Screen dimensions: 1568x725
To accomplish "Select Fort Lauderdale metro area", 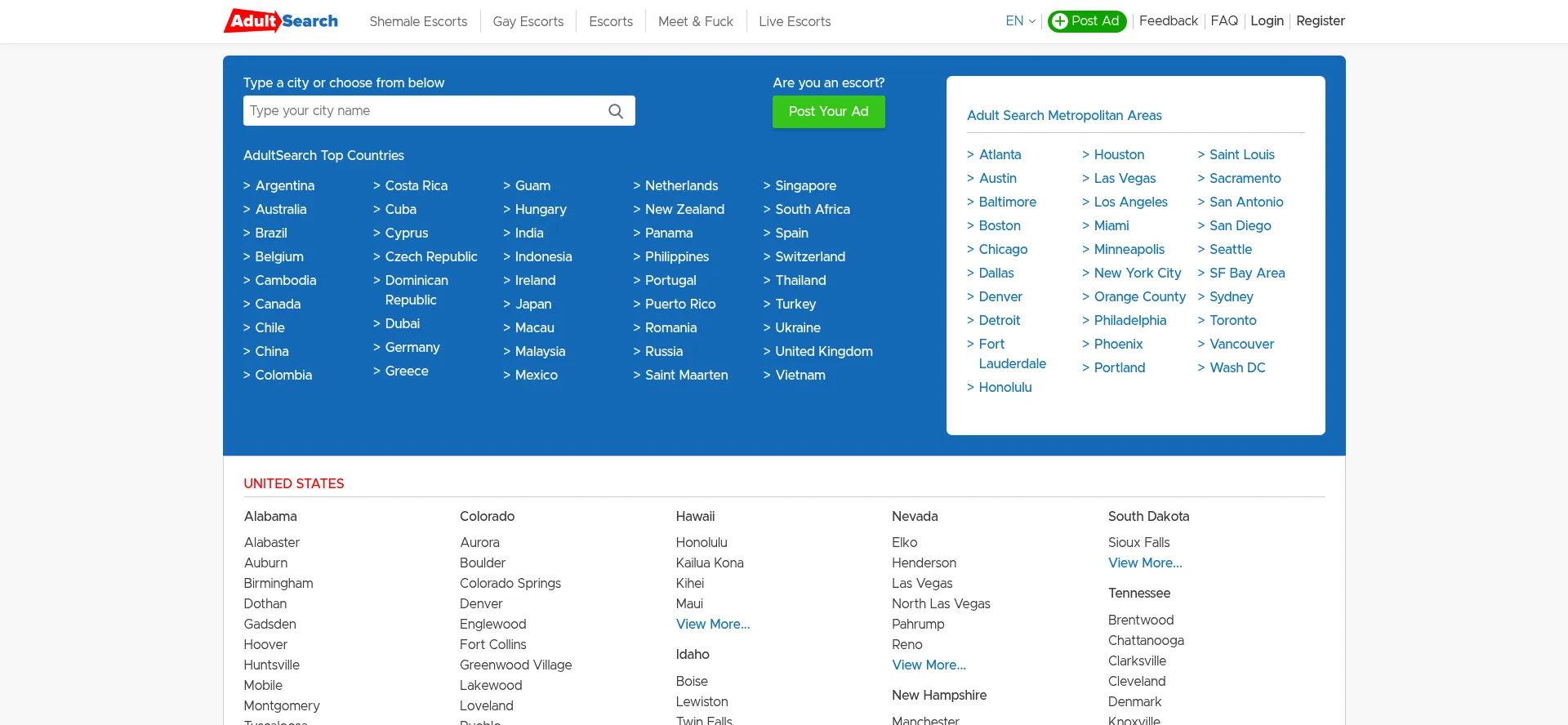I will [x=1011, y=354].
